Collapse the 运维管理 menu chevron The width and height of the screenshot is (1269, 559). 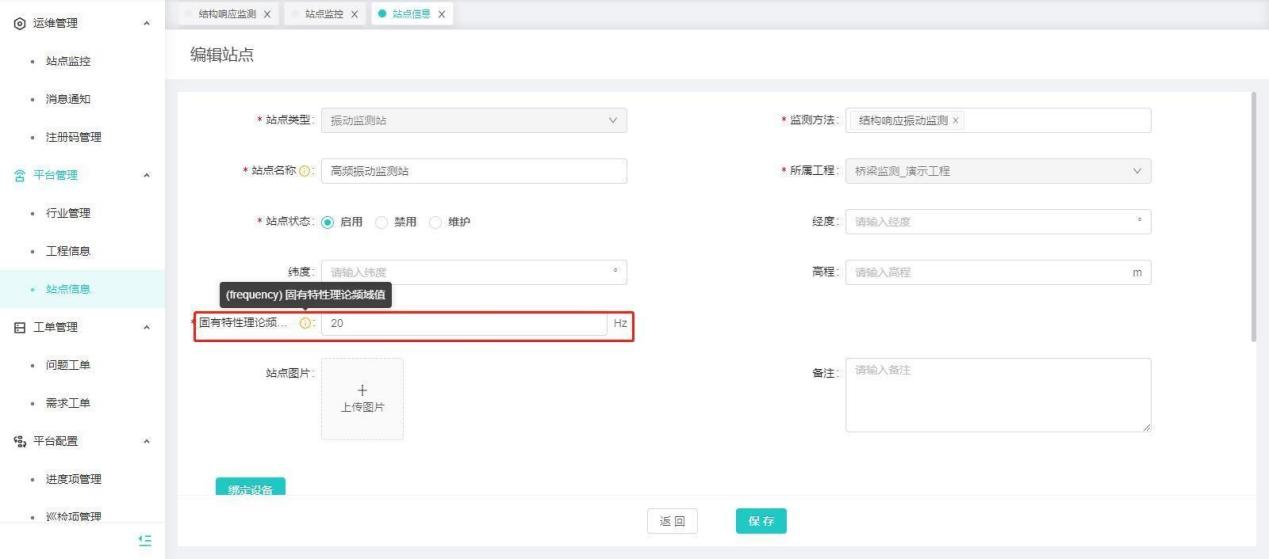coord(148,23)
